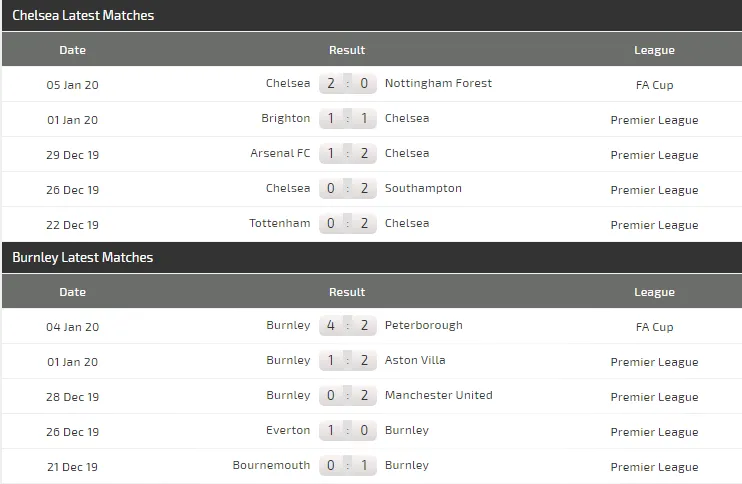Open the Manchester United team link
742x484 pixels.
point(438,395)
